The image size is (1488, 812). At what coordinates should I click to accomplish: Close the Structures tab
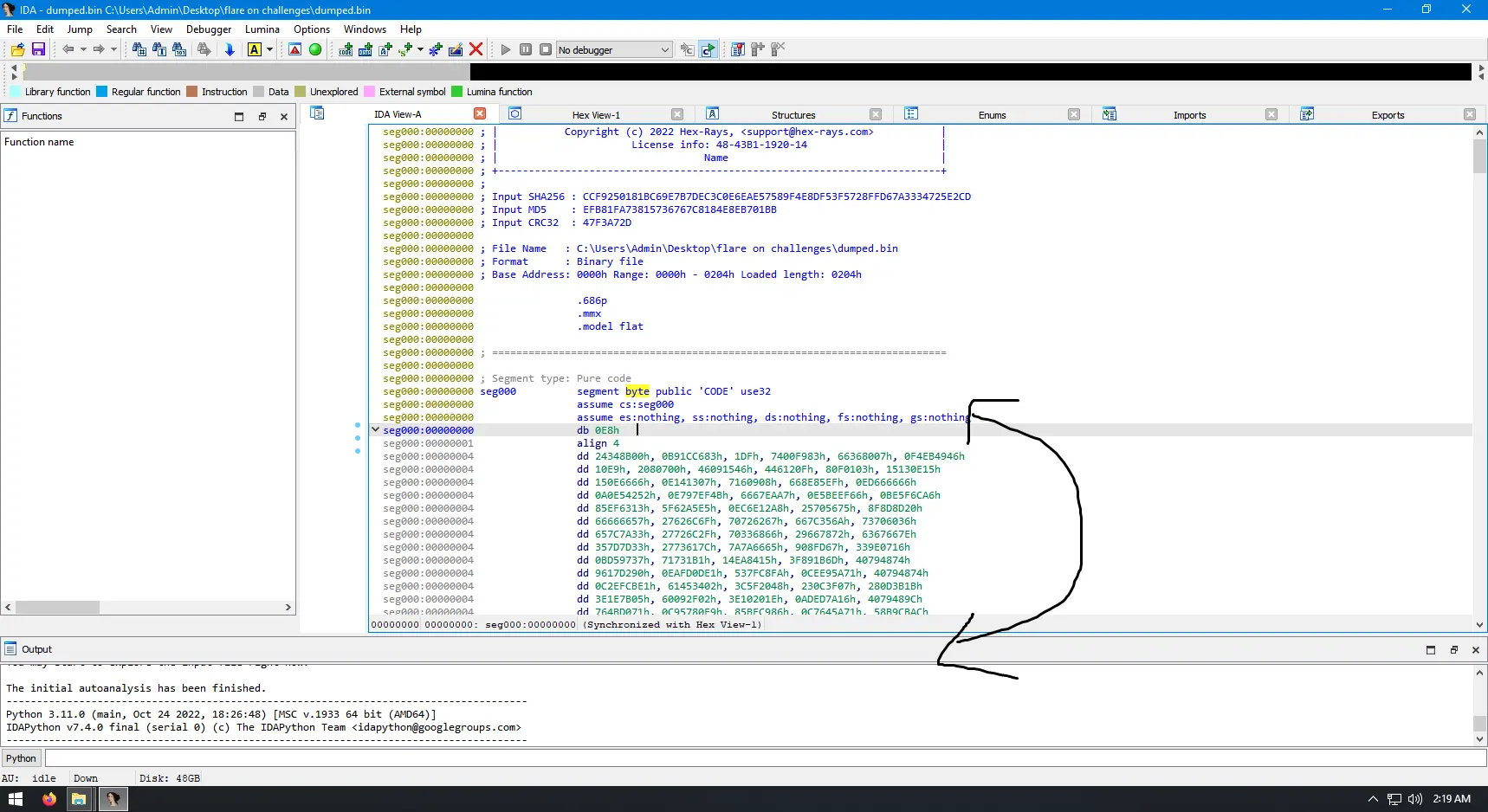tap(876, 114)
